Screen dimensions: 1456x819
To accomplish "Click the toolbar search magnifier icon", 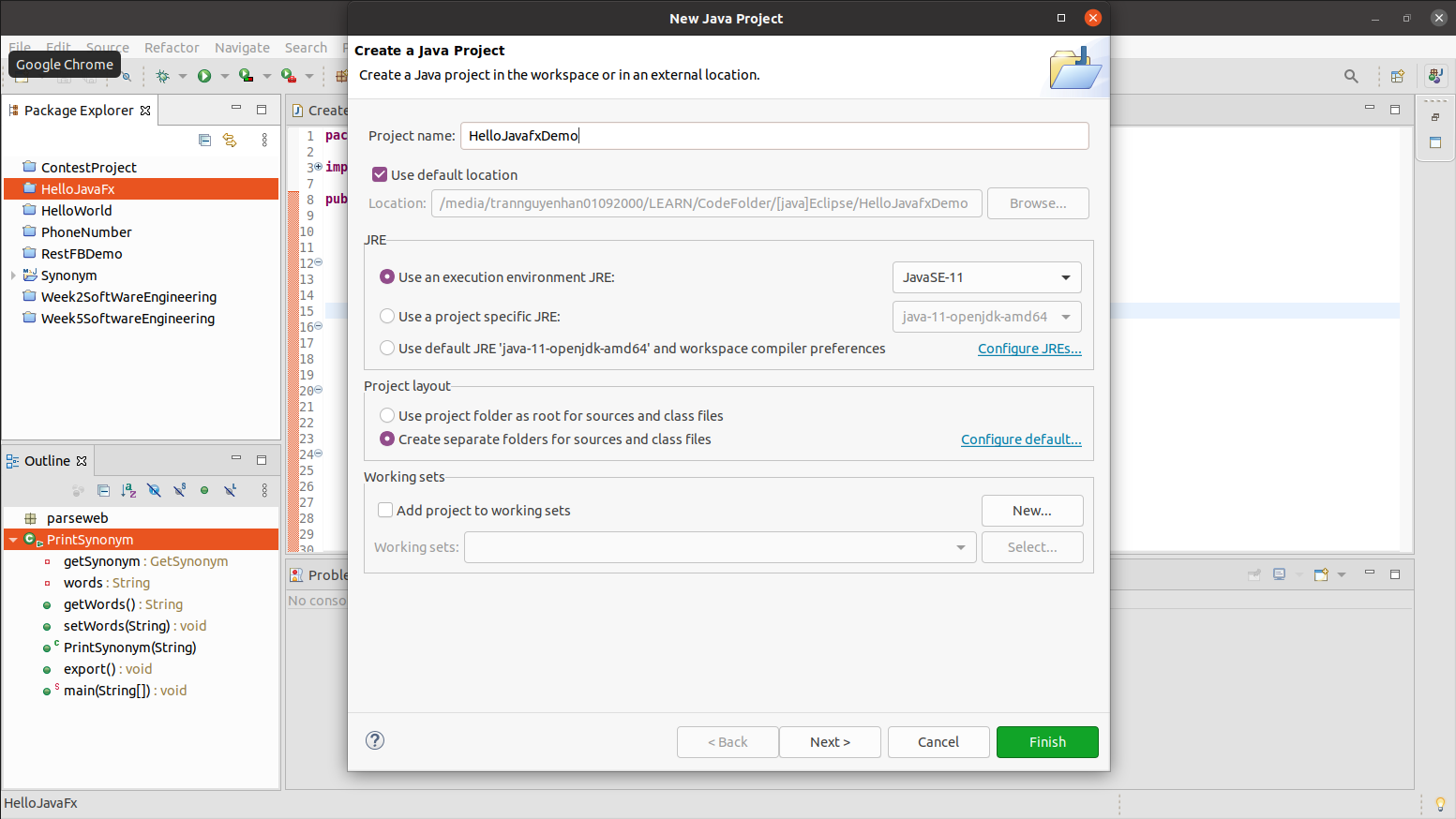I will coord(1351,76).
